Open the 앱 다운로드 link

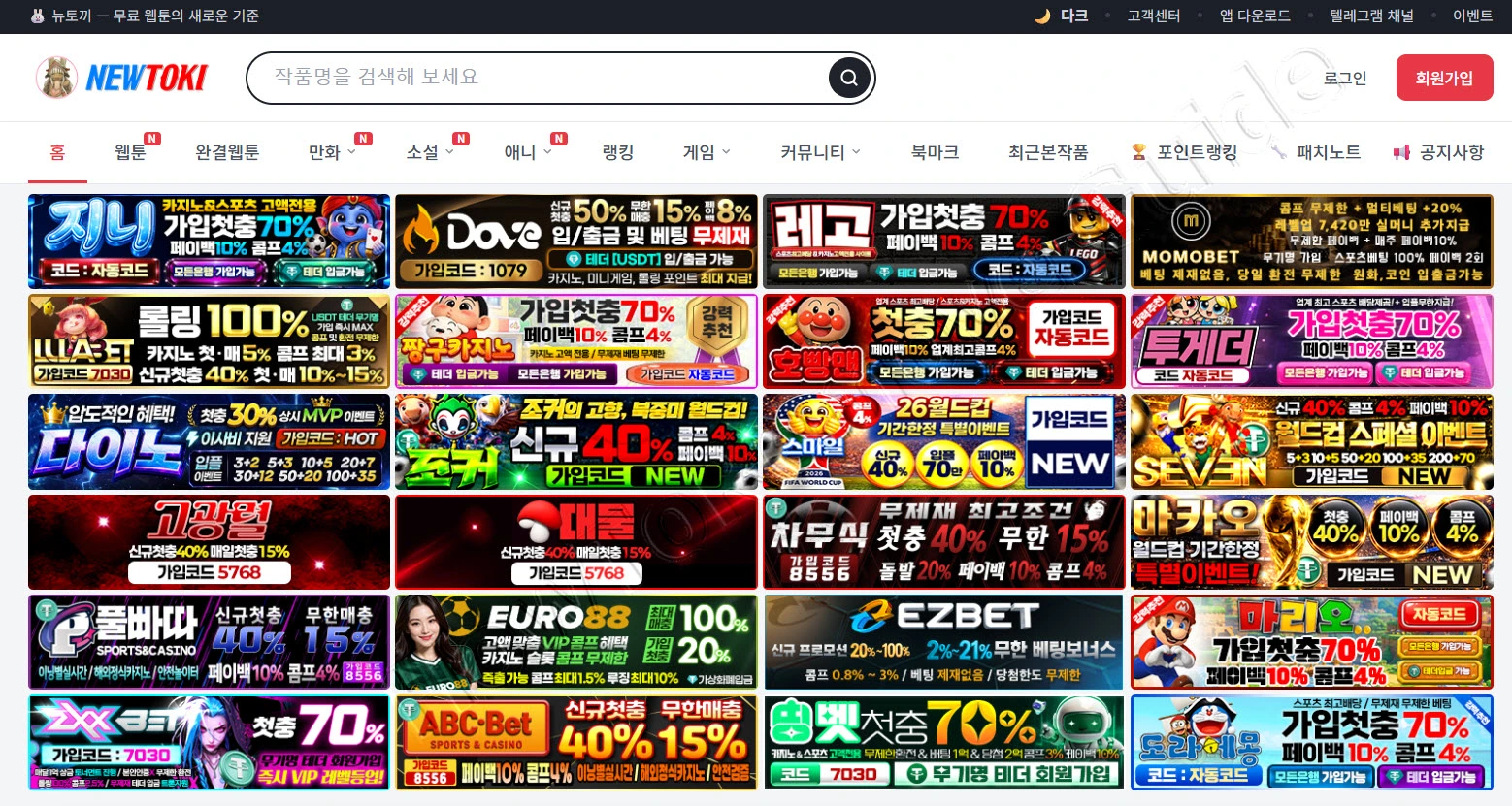(1255, 16)
